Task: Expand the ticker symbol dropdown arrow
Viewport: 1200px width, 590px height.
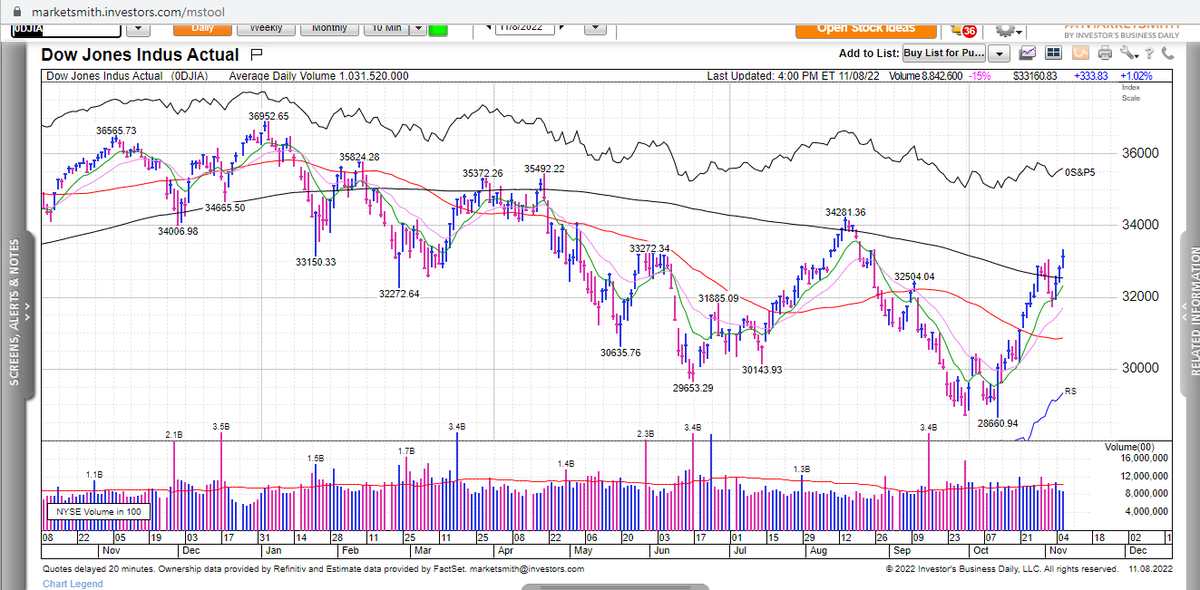Action: [x=137, y=28]
